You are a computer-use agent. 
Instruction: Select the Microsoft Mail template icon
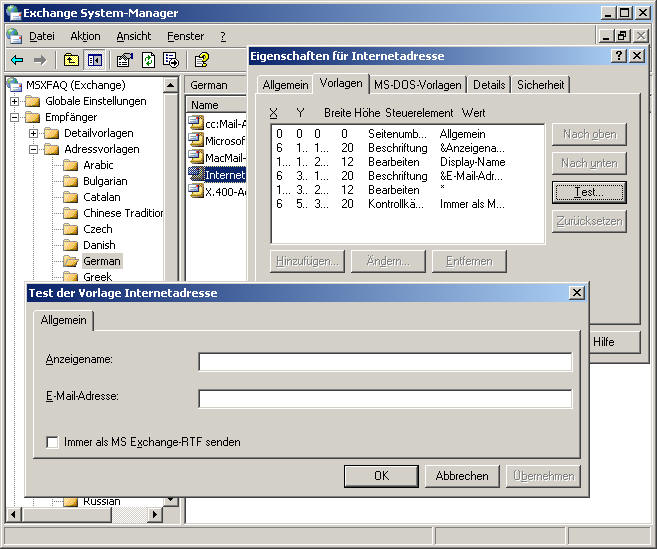196,140
